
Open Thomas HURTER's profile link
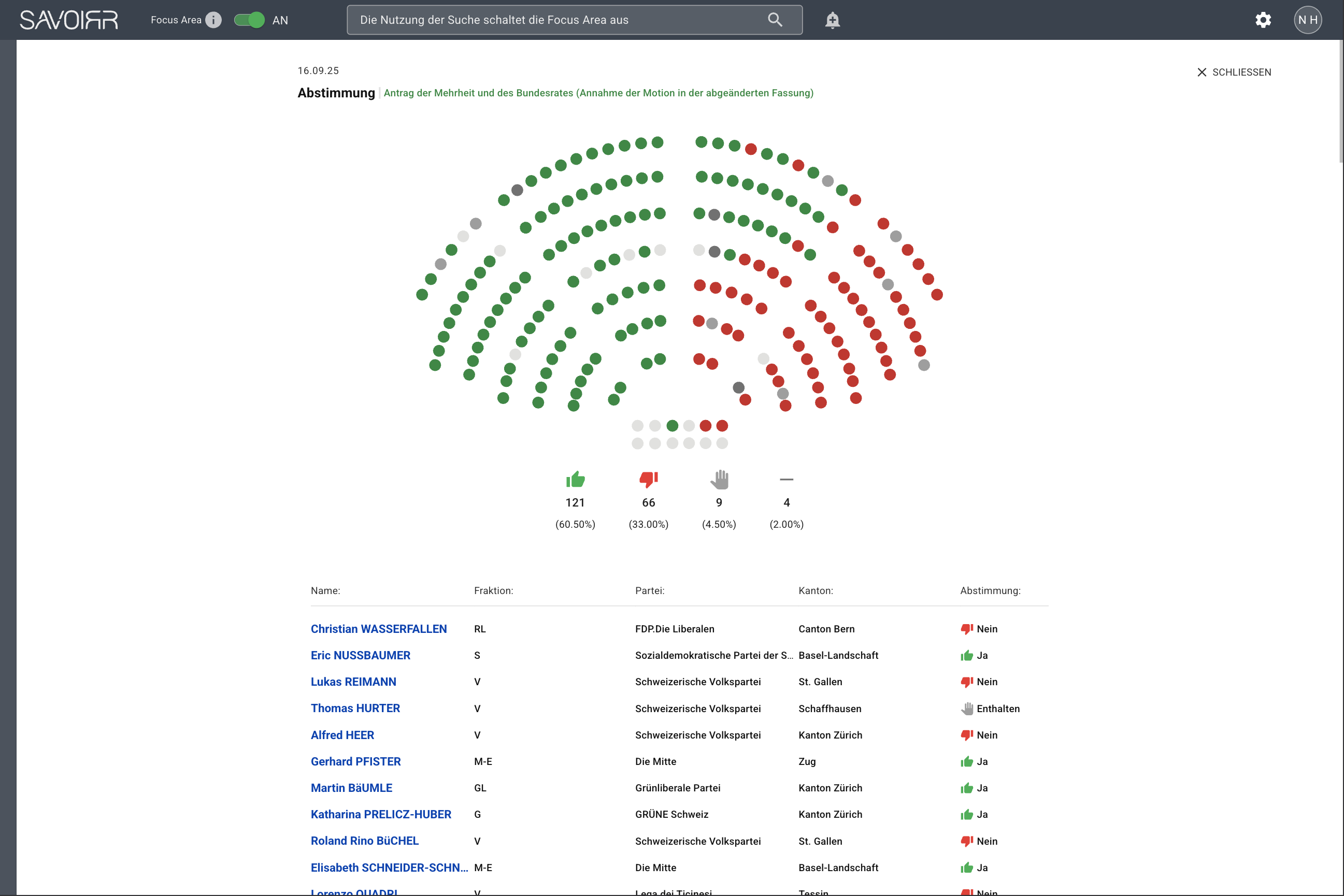pyautogui.click(x=355, y=708)
